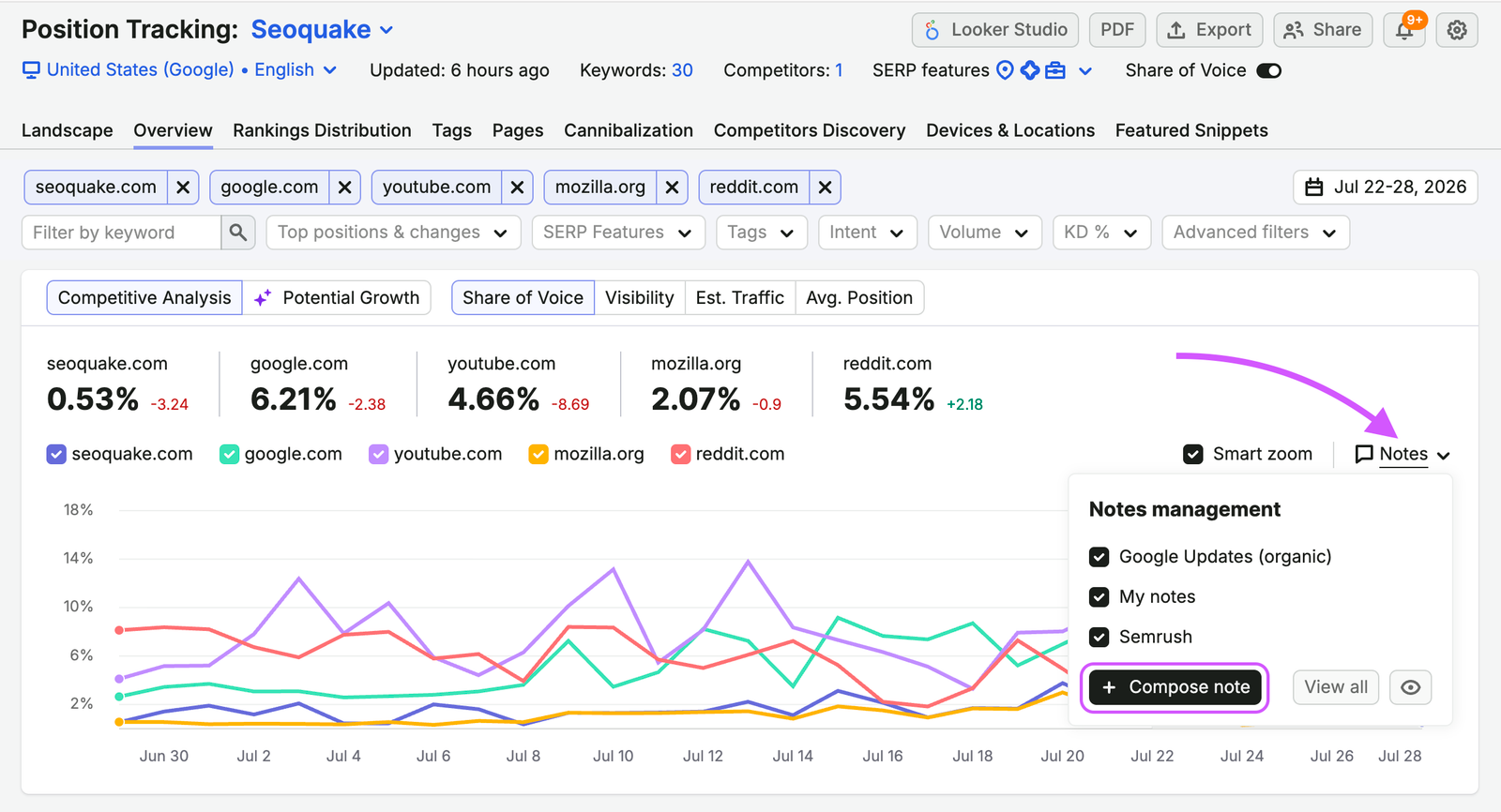The width and height of the screenshot is (1501, 812).
Task: Select the Est. Traffic metric tab
Action: [x=740, y=298]
